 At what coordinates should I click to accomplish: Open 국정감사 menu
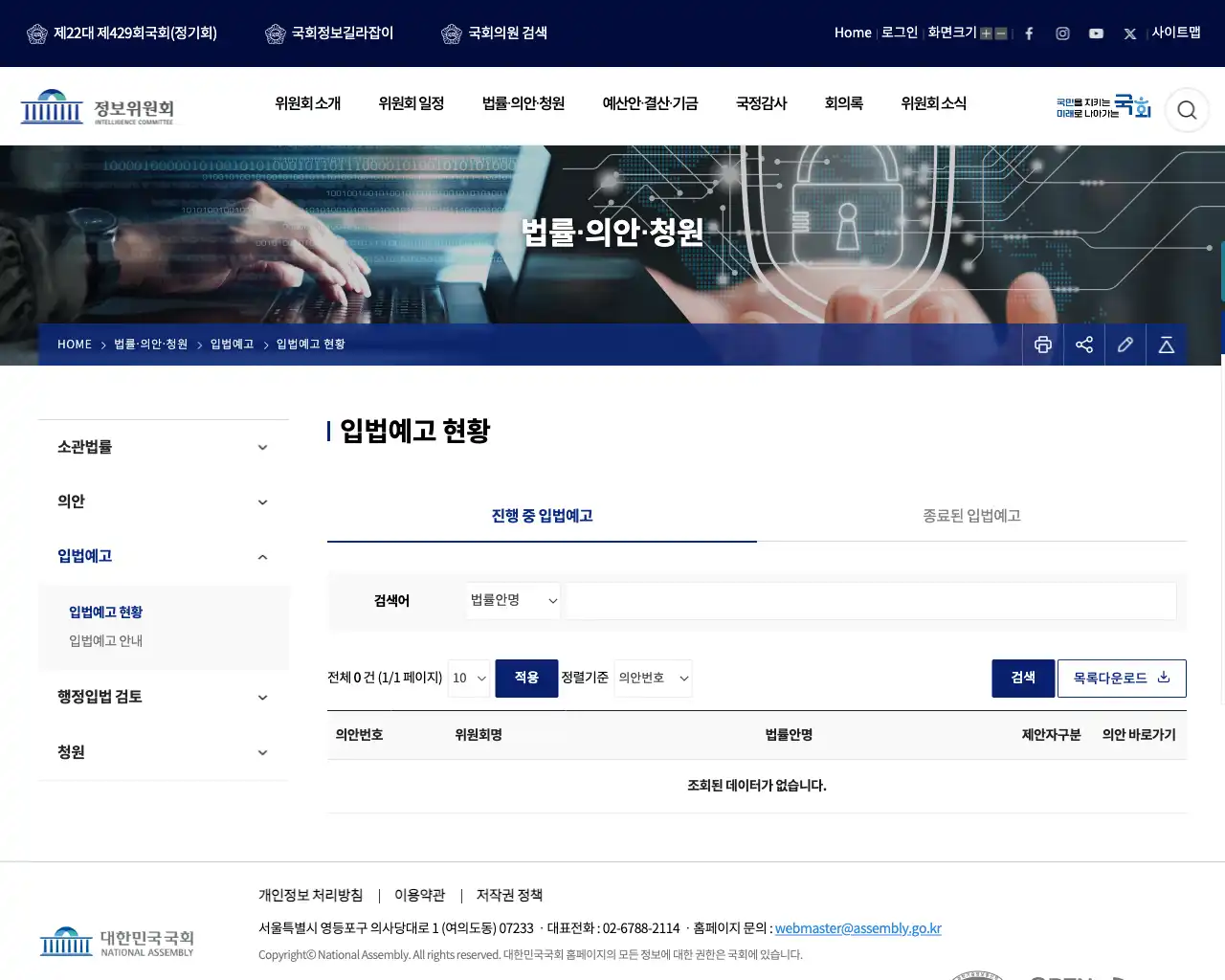(x=761, y=103)
